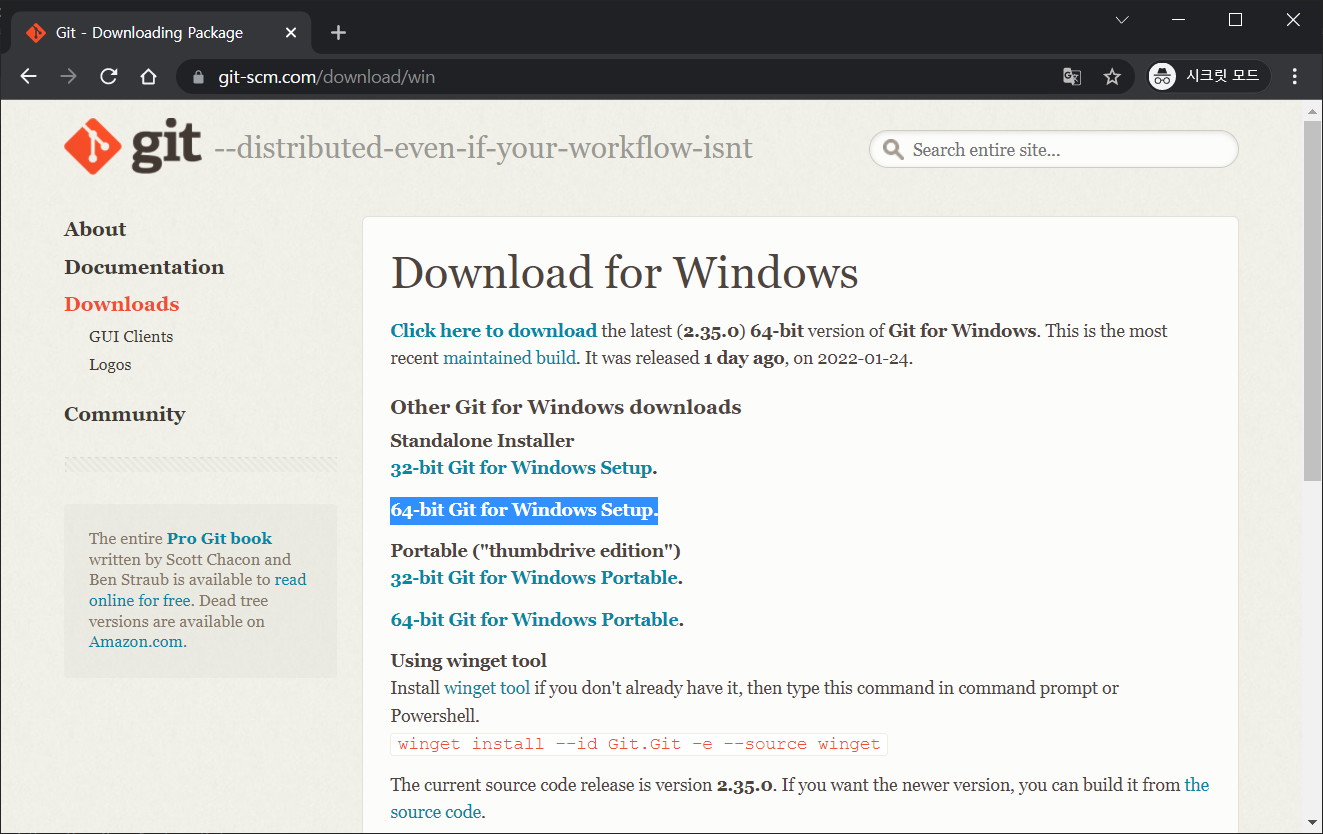The height and width of the screenshot is (834, 1323).
Task: Open the 'maintained build' link
Action: [x=509, y=358]
